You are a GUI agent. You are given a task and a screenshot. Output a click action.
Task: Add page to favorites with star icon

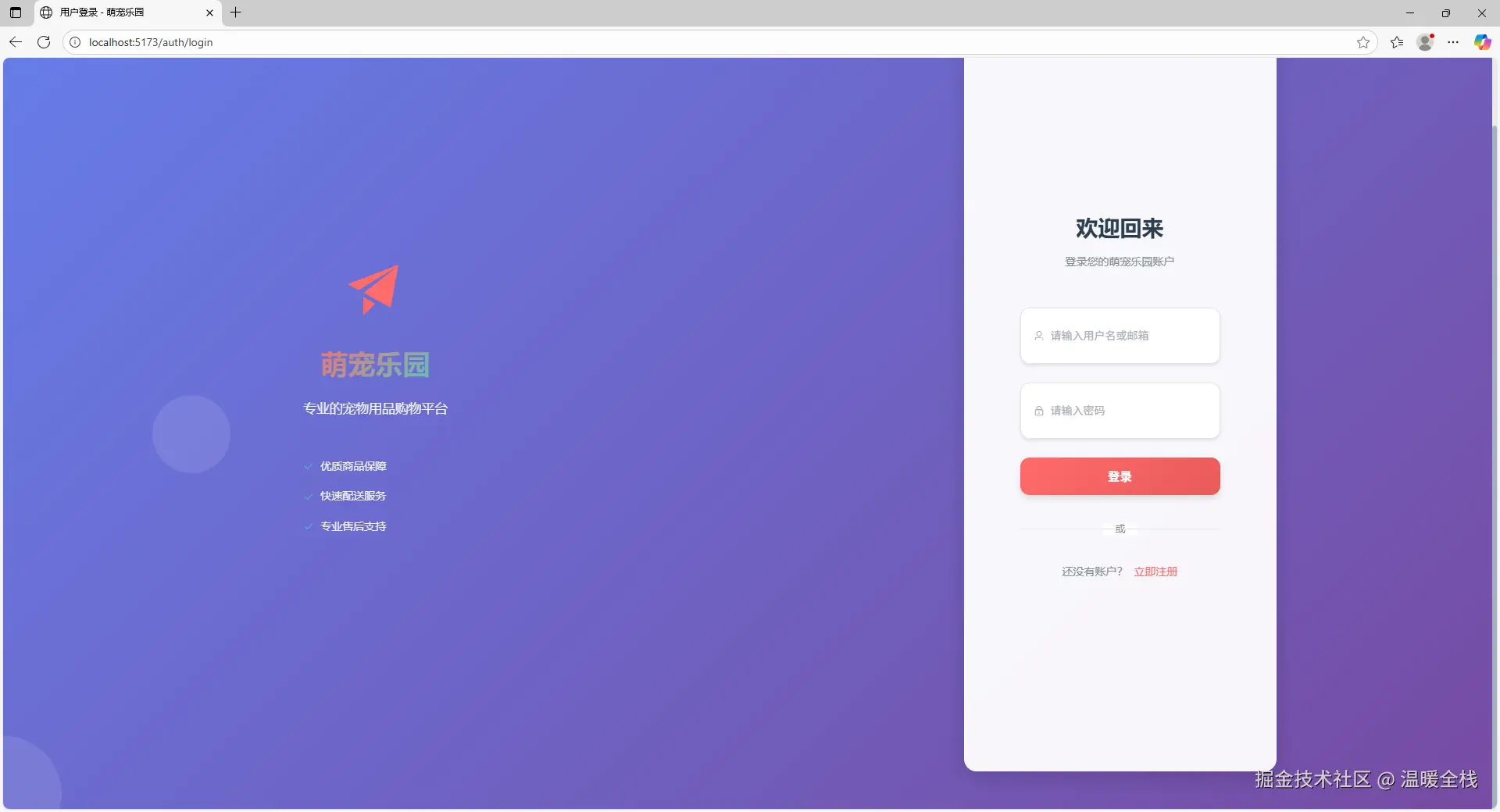coord(1363,42)
